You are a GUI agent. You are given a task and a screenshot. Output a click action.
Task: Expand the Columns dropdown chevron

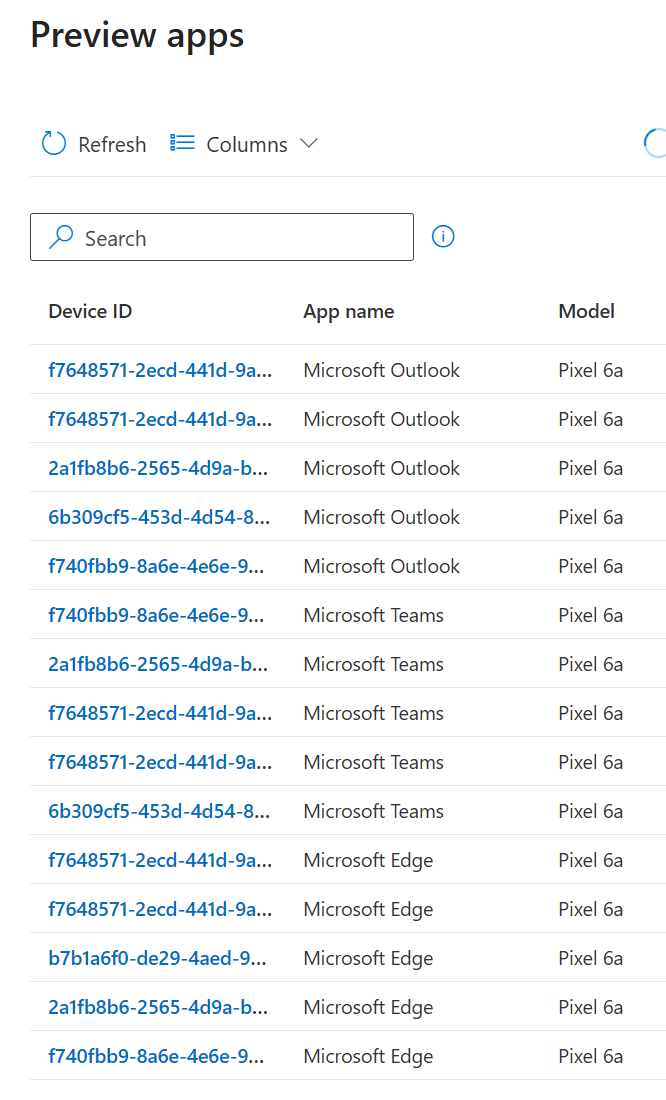[x=309, y=143]
